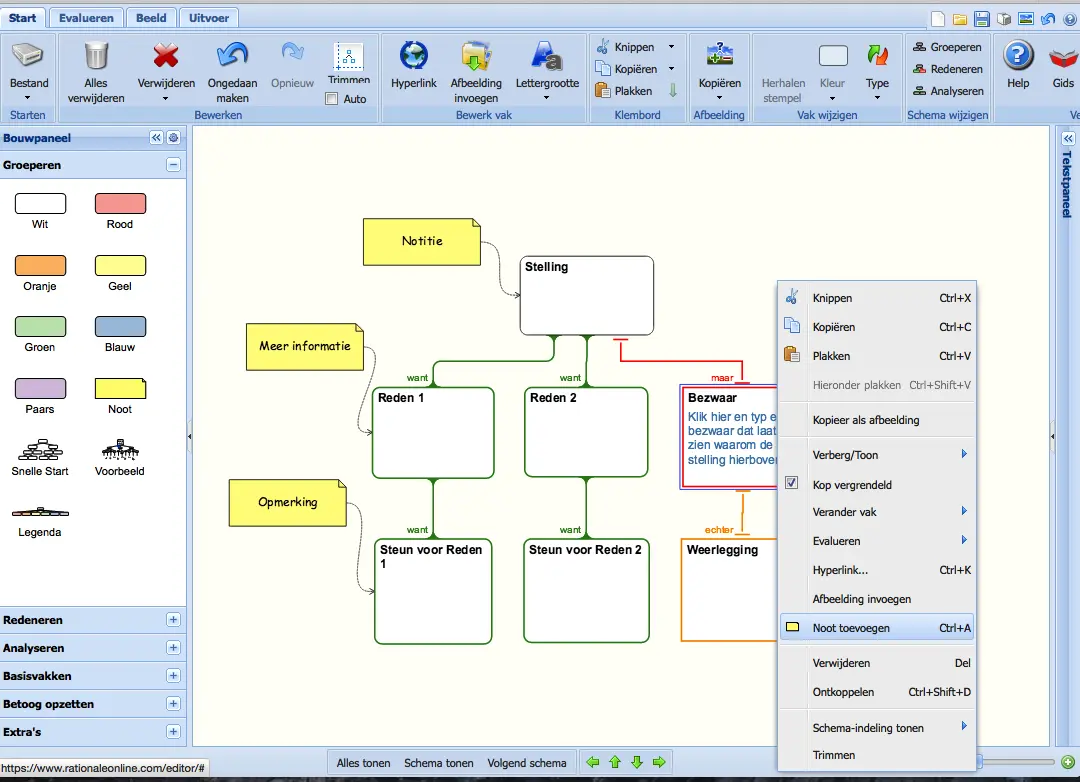Expand the Redeneren section

click(173, 620)
